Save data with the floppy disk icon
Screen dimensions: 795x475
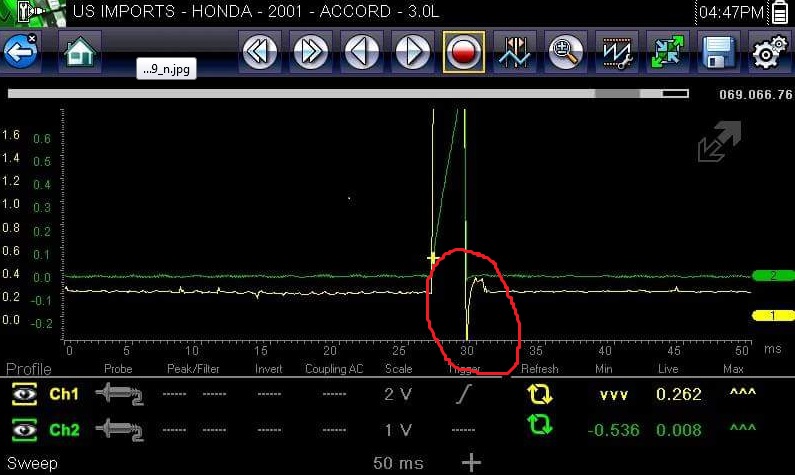click(x=717, y=52)
